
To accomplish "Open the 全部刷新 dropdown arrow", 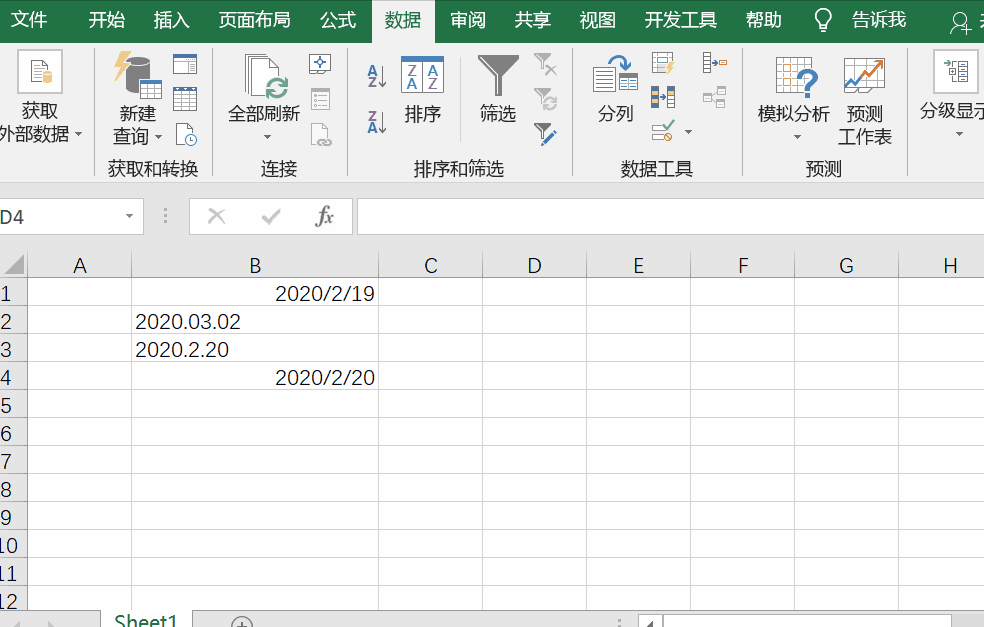I will pos(267,137).
